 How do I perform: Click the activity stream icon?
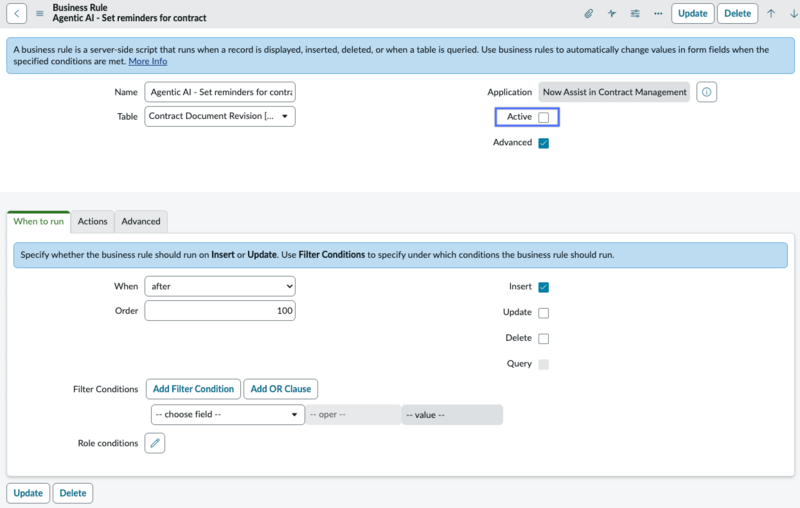point(612,14)
